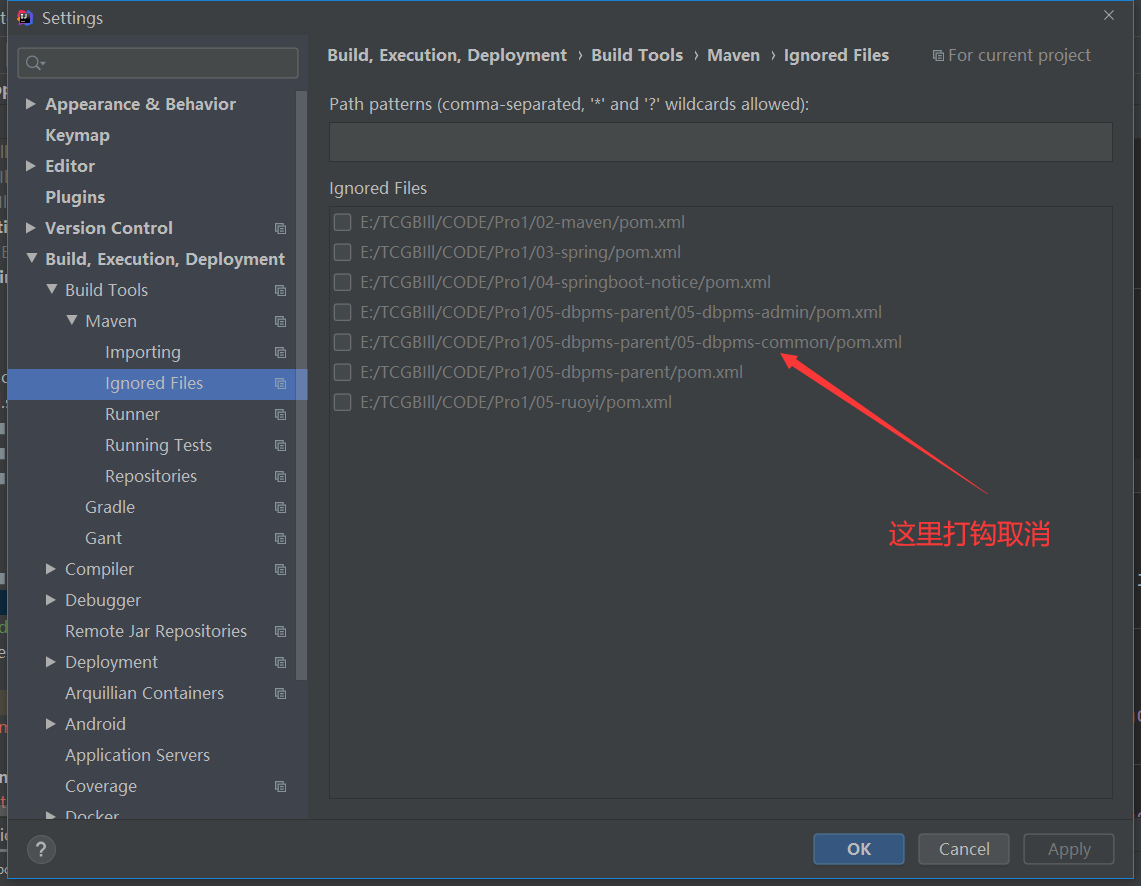Click project-level icon beside Runner
1141x886 pixels.
(280, 415)
